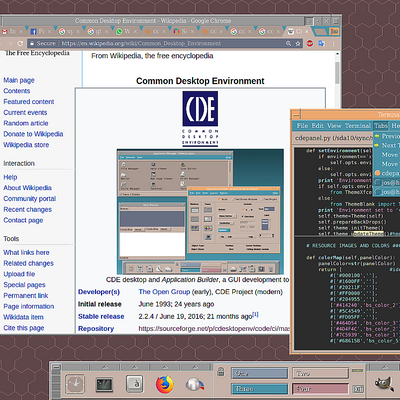Open the Chrome three-dot menu
This screenshot has height=400, width=400.
(x=333, y=43)
